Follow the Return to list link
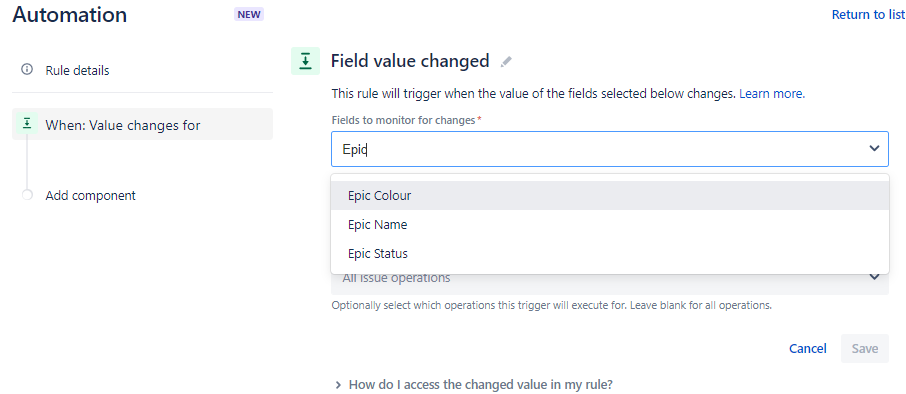 [868, 14]
